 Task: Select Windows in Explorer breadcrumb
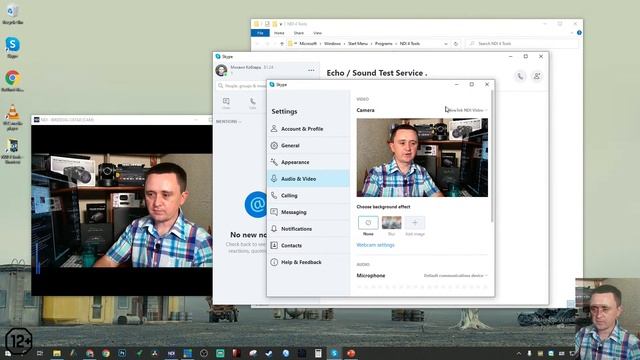point(332,43)
